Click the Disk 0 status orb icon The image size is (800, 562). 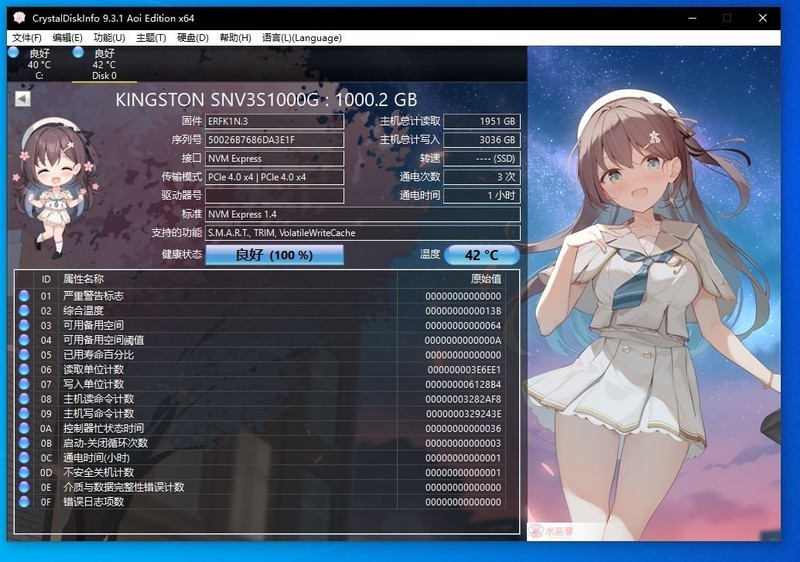click(x=78, y=52)
